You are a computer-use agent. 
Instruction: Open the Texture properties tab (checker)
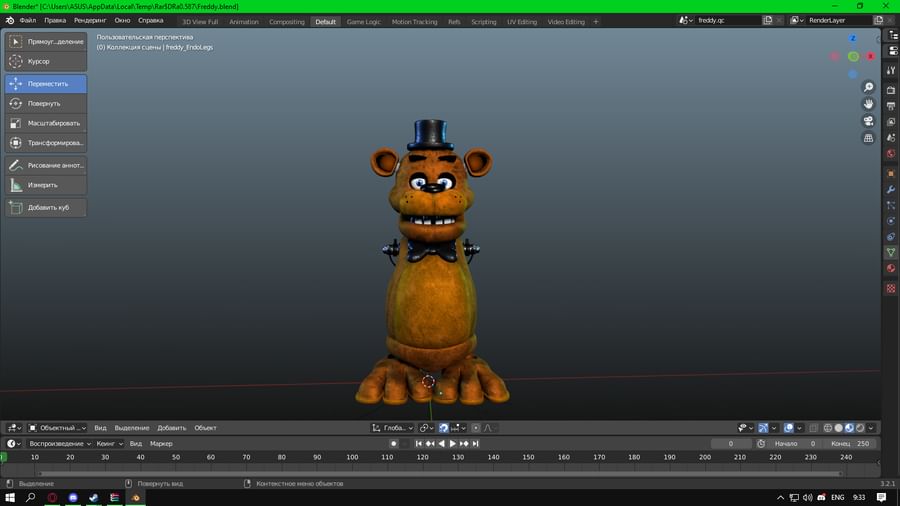pyautogui.click(x=891, y=289)
